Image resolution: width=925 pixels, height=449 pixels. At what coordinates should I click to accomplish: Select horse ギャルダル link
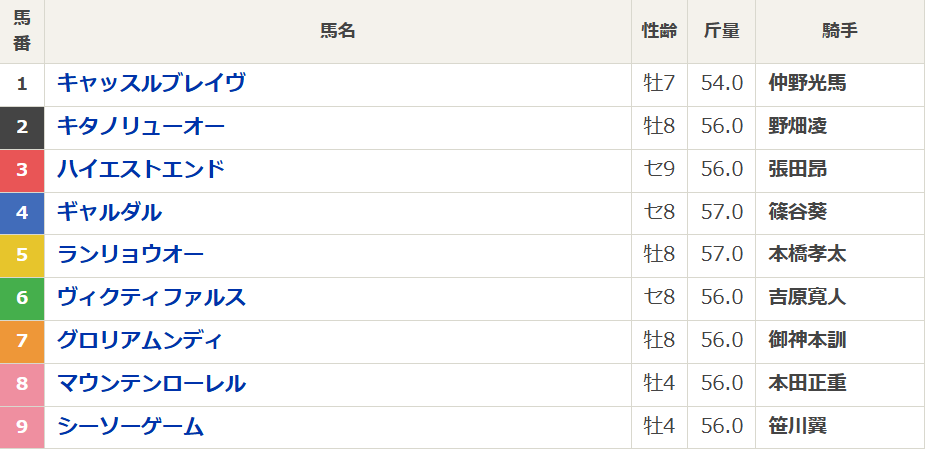click(x=110, y=212)
